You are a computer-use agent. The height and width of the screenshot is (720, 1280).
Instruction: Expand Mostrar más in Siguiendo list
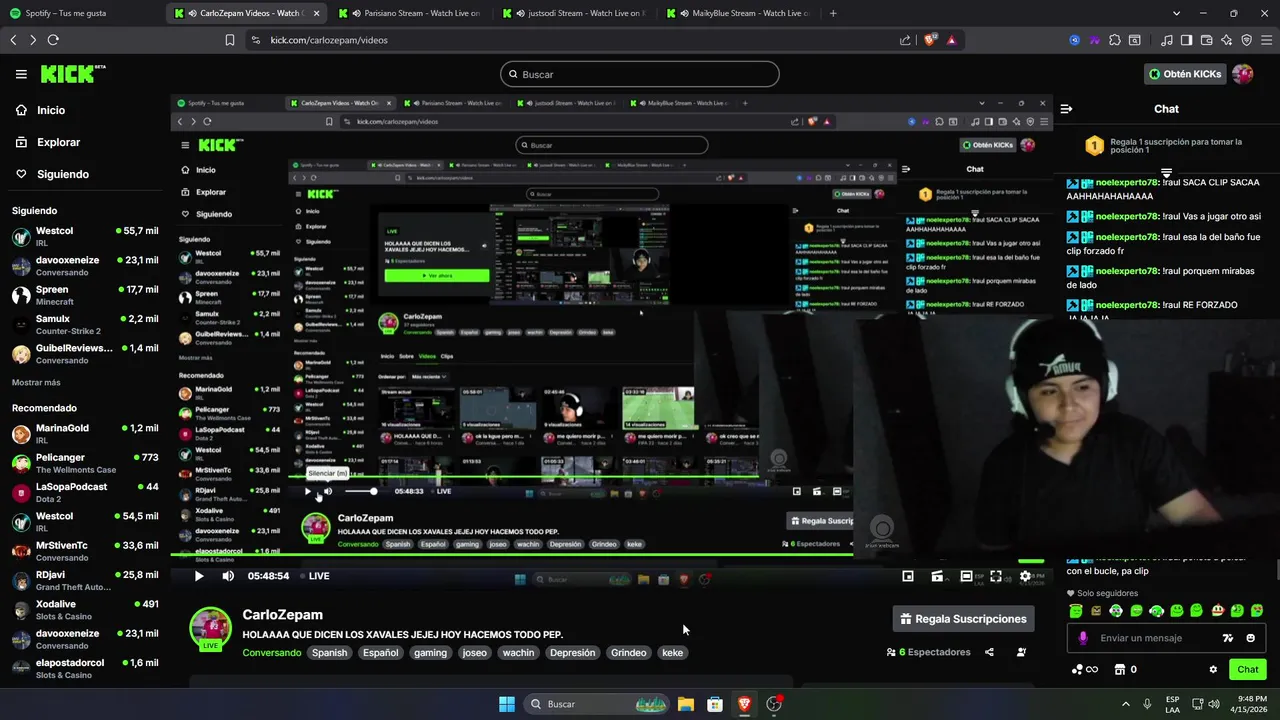click(36, 382)
